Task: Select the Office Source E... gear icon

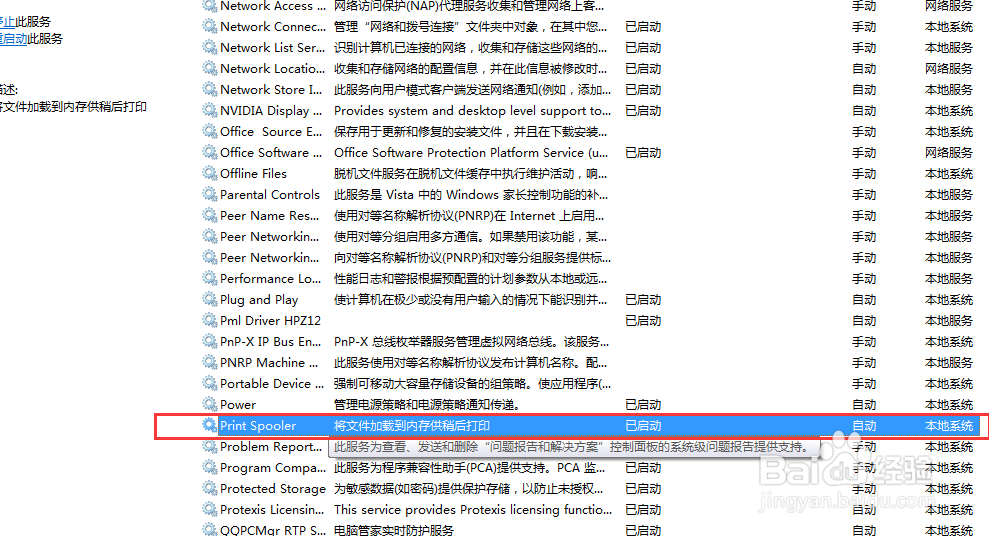Action: pos(209,131)
